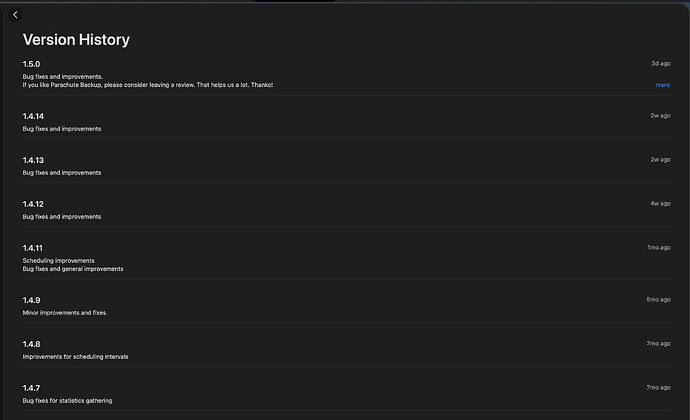This screenshot has width=690, height=420.
Task: Click the "3d ago" timestamp
Action: pos(660,63)
